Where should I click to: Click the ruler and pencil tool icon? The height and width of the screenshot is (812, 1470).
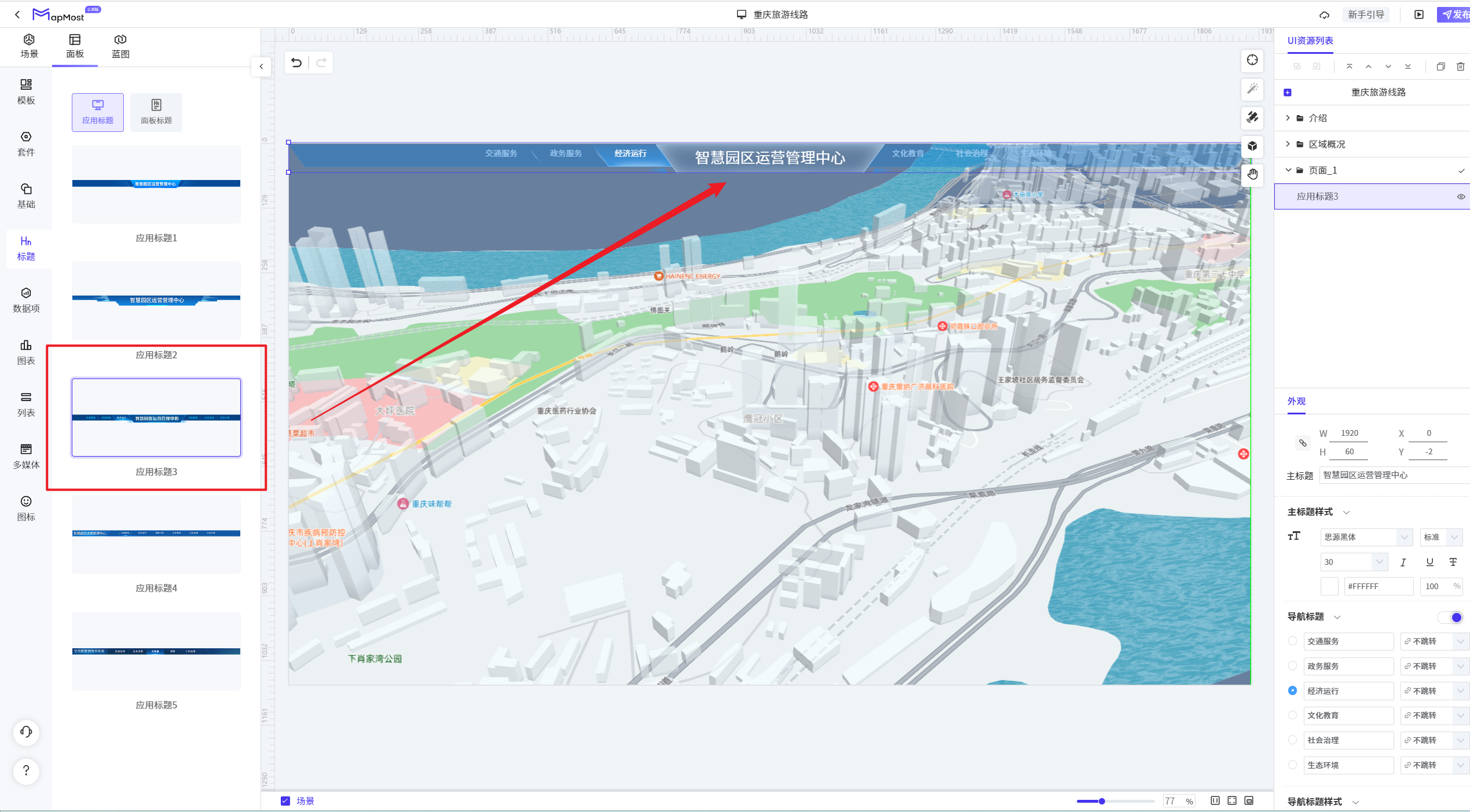(1252, 117)
